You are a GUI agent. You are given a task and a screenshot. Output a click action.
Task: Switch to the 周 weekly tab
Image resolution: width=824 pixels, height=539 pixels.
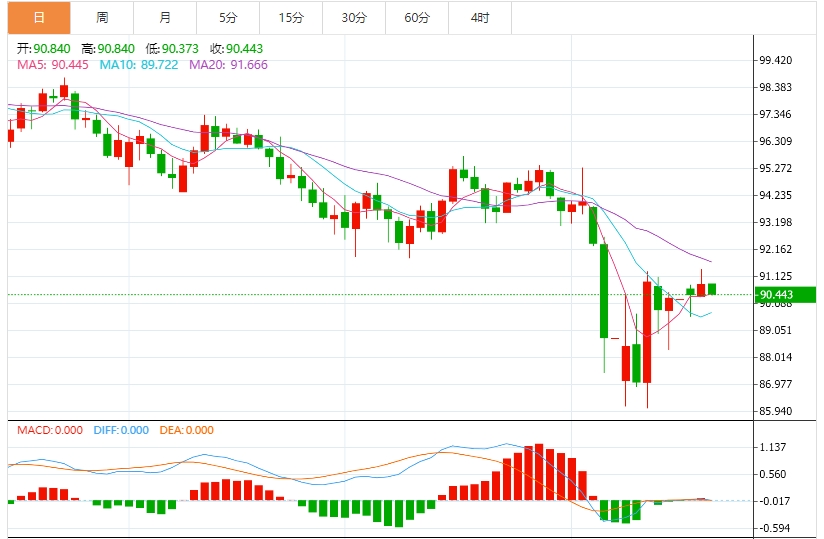102,18
